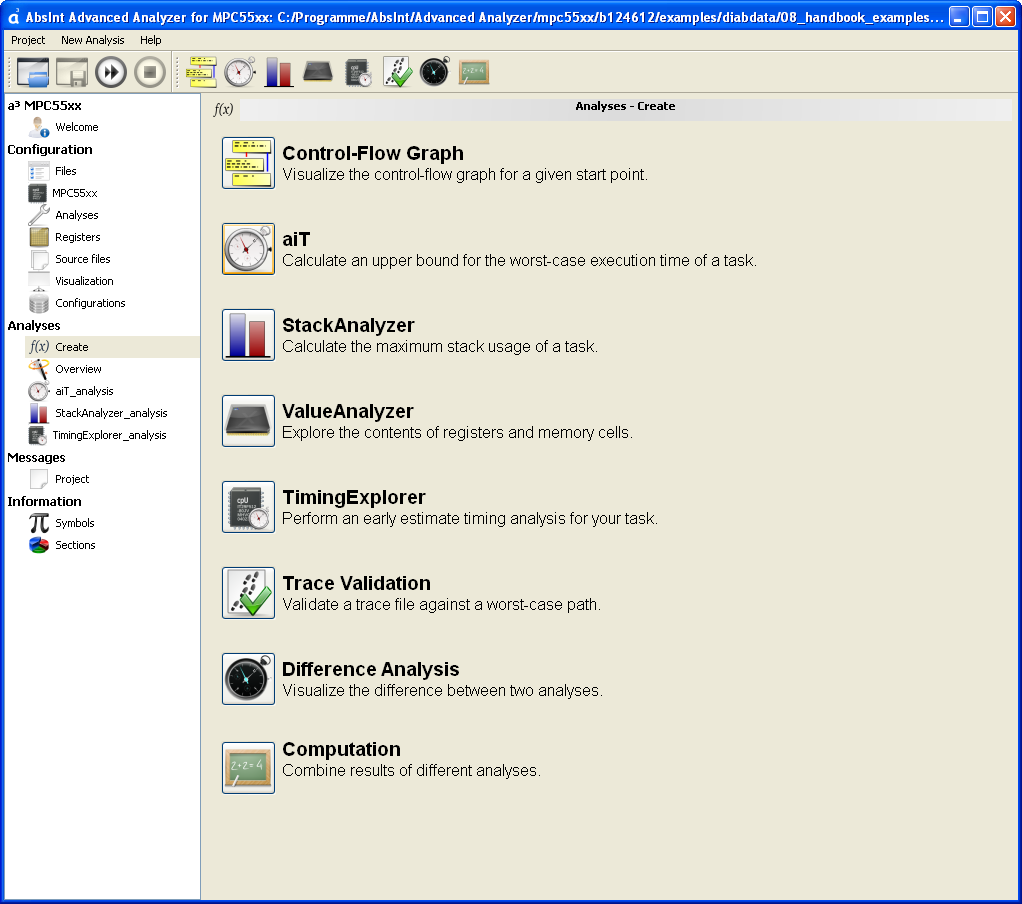
Task: Open Overview under Analyses
Action: 78,369
